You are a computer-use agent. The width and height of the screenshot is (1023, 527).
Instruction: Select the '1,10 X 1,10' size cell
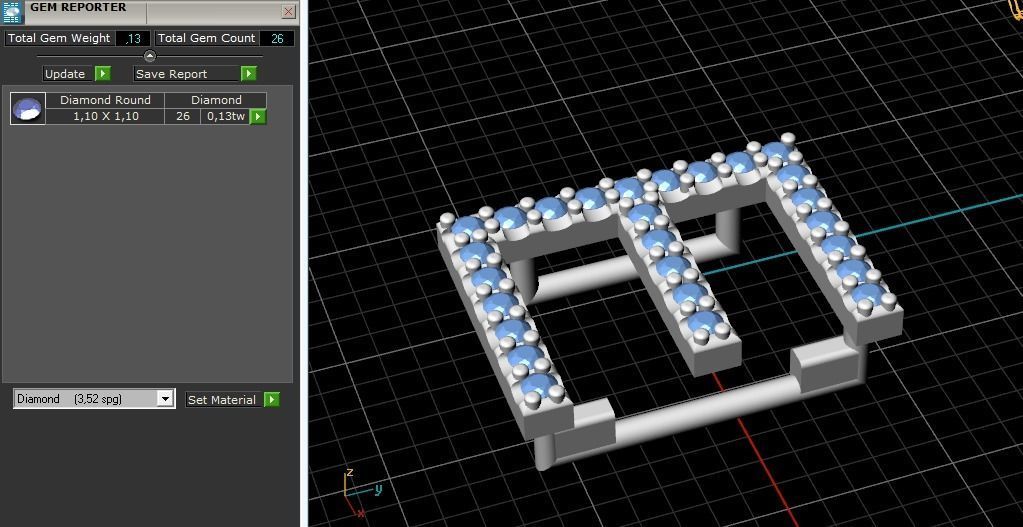(x=105, y=117)
